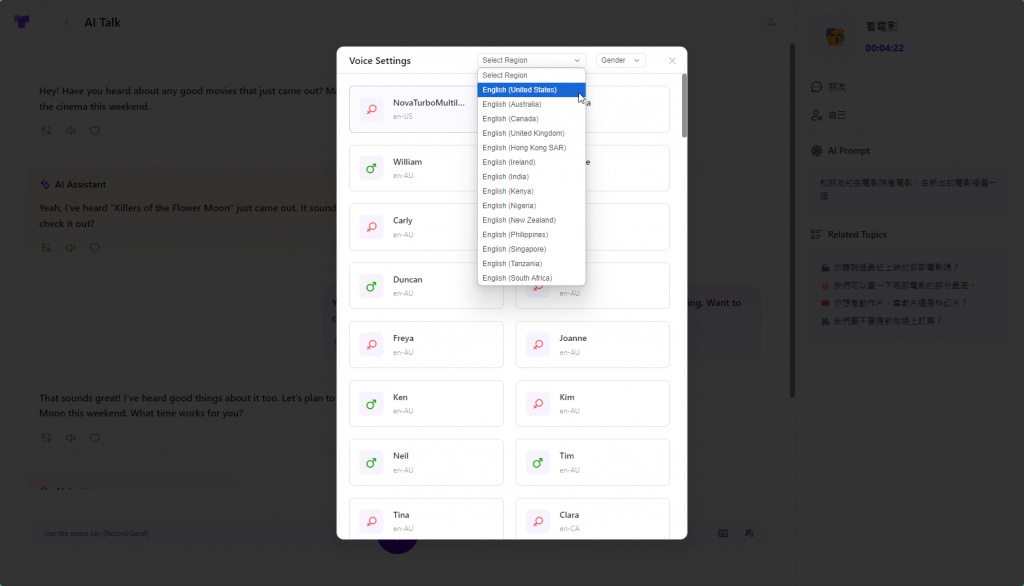Click female icon on Clara card

coord(537,521)
